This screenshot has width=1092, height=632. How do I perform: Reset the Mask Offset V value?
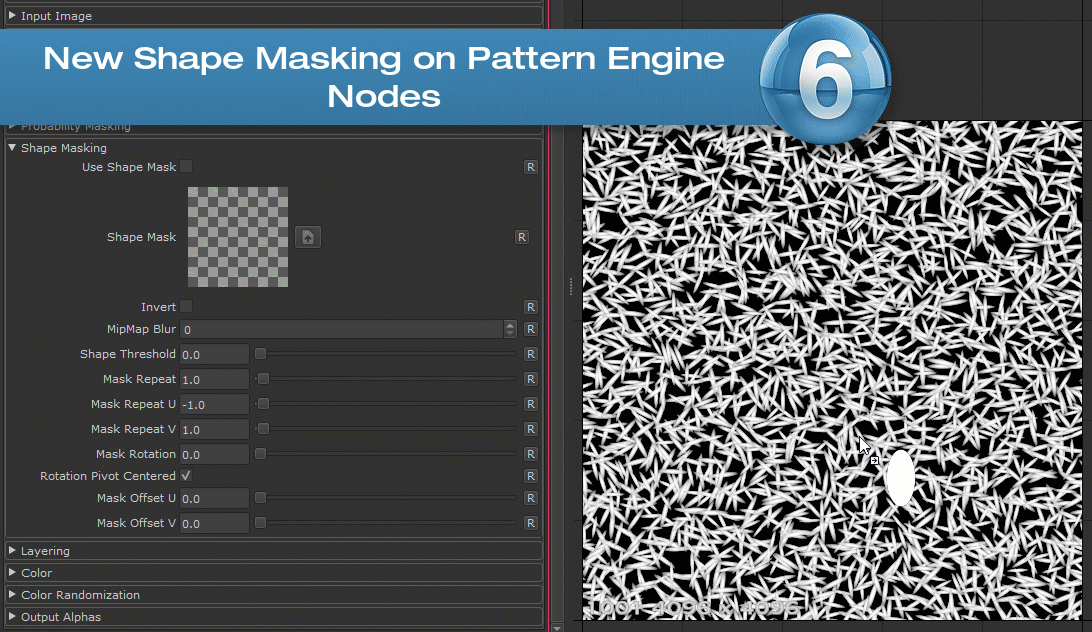[531, 523]
